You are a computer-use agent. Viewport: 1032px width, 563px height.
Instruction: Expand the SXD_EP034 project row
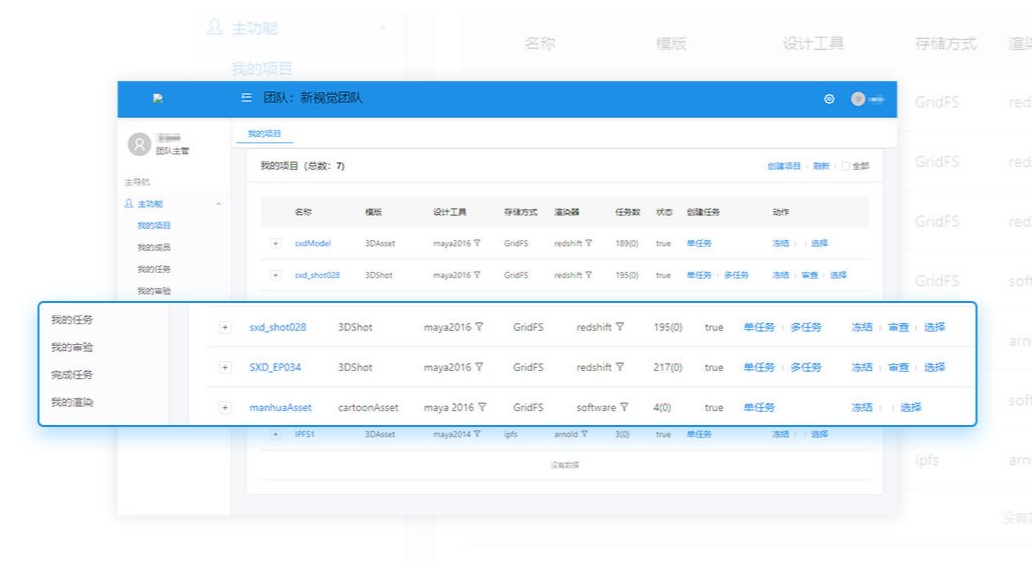225,367
